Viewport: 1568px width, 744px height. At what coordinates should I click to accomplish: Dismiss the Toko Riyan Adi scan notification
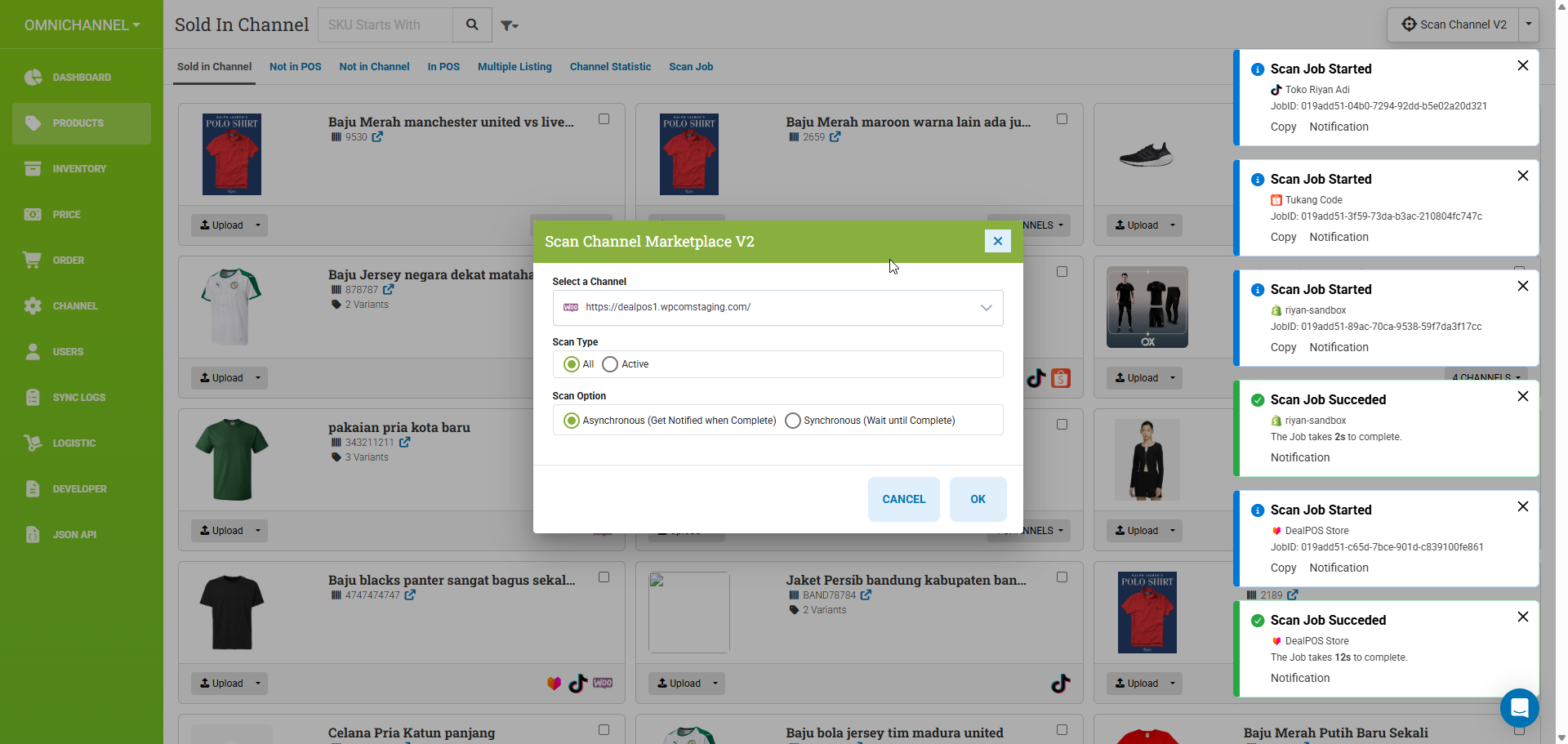[1523, 66]
